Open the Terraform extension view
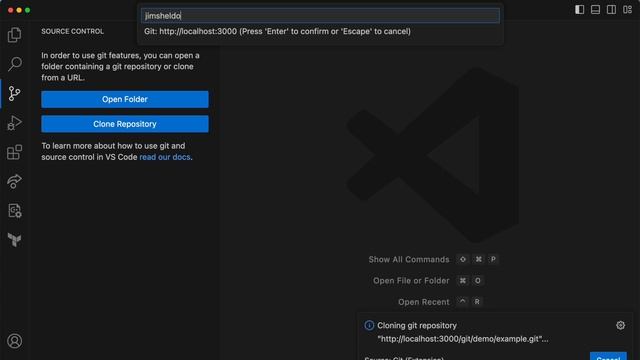Screen dimensions: 640x360 [x=14, y=240]
